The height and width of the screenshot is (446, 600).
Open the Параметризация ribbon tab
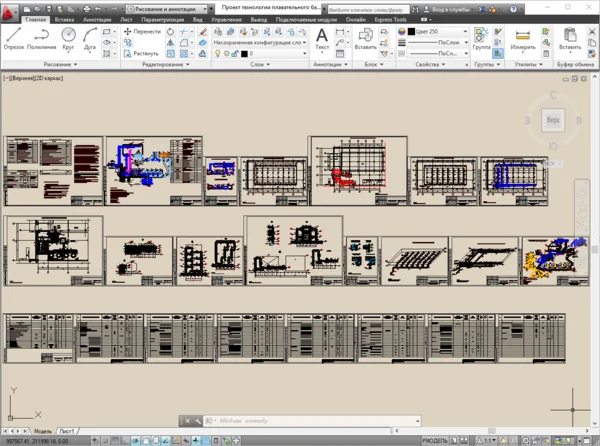pos(162,20)
